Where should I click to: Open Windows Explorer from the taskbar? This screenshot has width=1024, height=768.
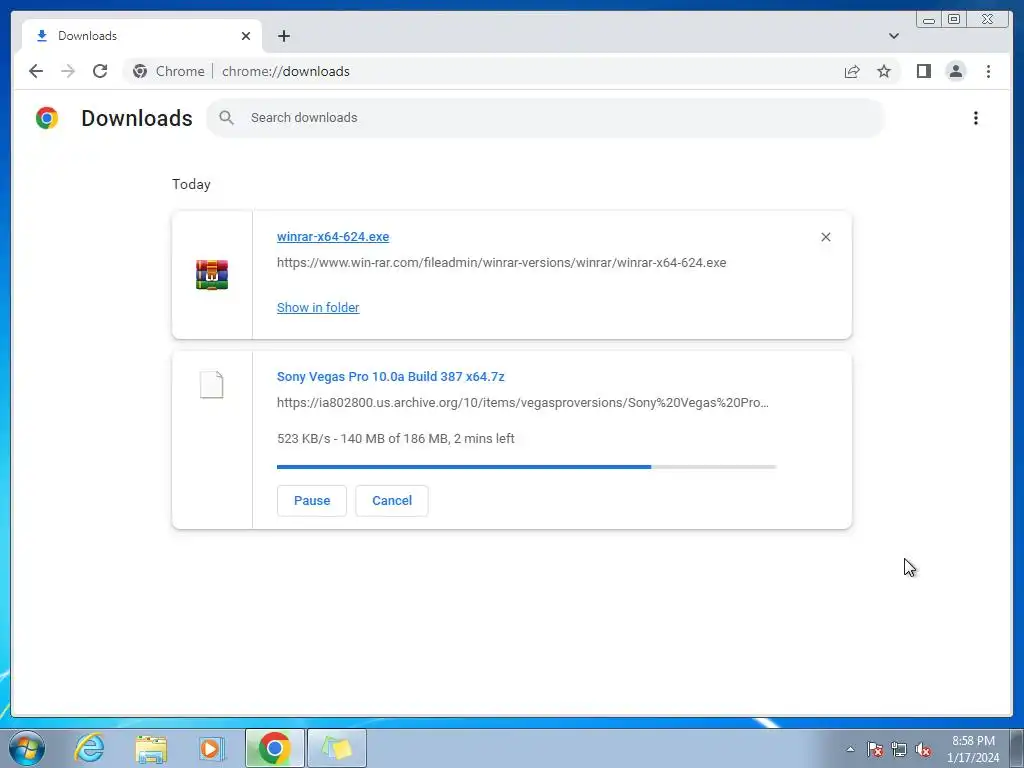click(x=151, y=748)
